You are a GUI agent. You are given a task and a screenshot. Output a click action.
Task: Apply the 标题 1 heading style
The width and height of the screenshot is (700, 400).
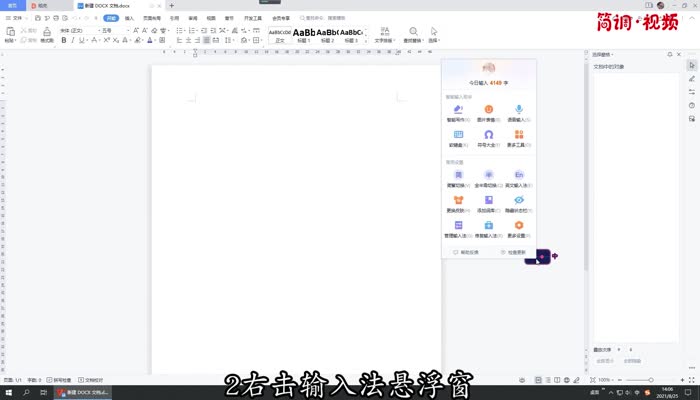304,35
